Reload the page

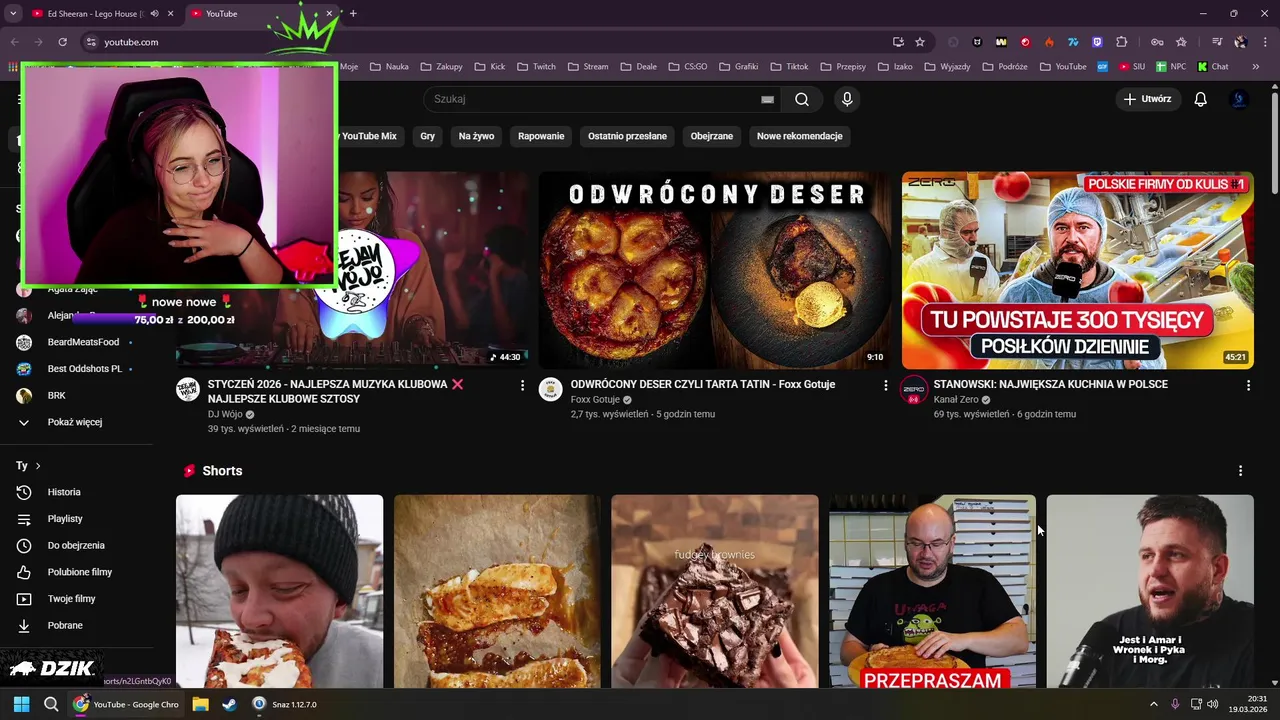pos(62,42)
